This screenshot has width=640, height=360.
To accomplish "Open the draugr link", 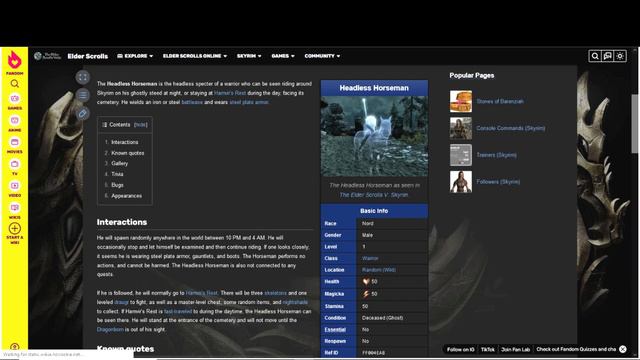I will pyautogui.click(x=121, y=302).
